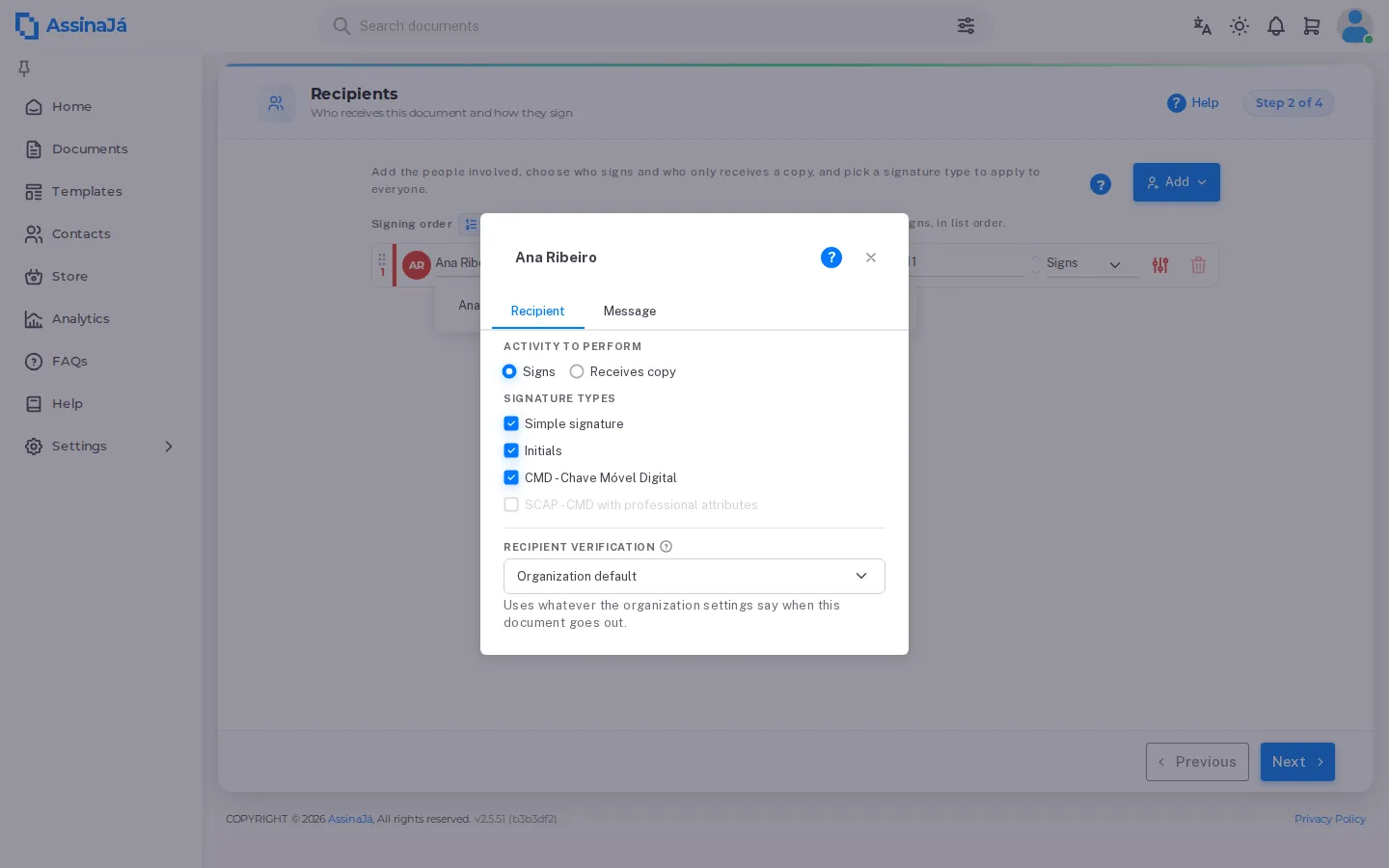Click the Step 2 of 4 badge
Screen dimensions: 1389x868
pyautogui.click(x=1289, y=103)
